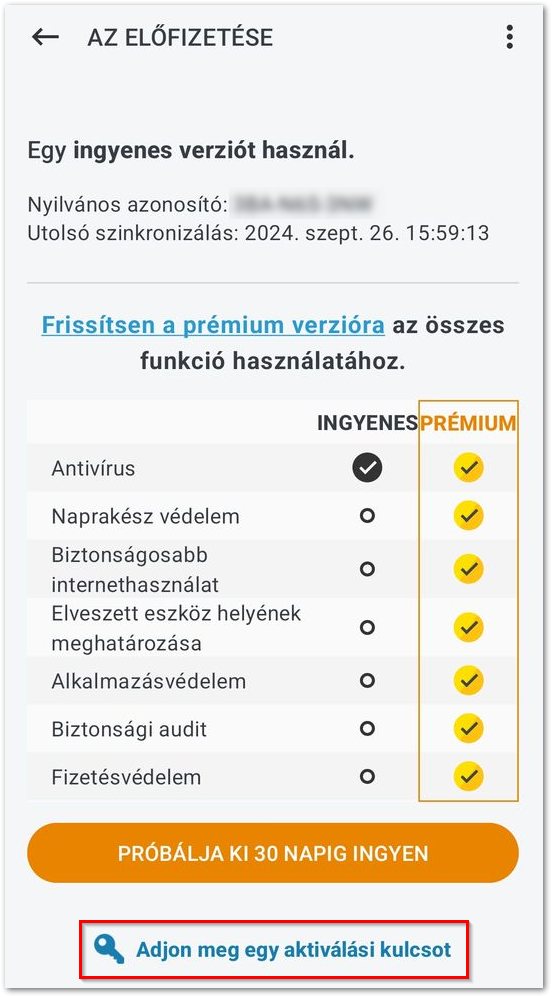Open Frissítsen a prémium verzióra link
Image resolution: width=552 pixels, height=997 pixels.
(x=213, y=325)
